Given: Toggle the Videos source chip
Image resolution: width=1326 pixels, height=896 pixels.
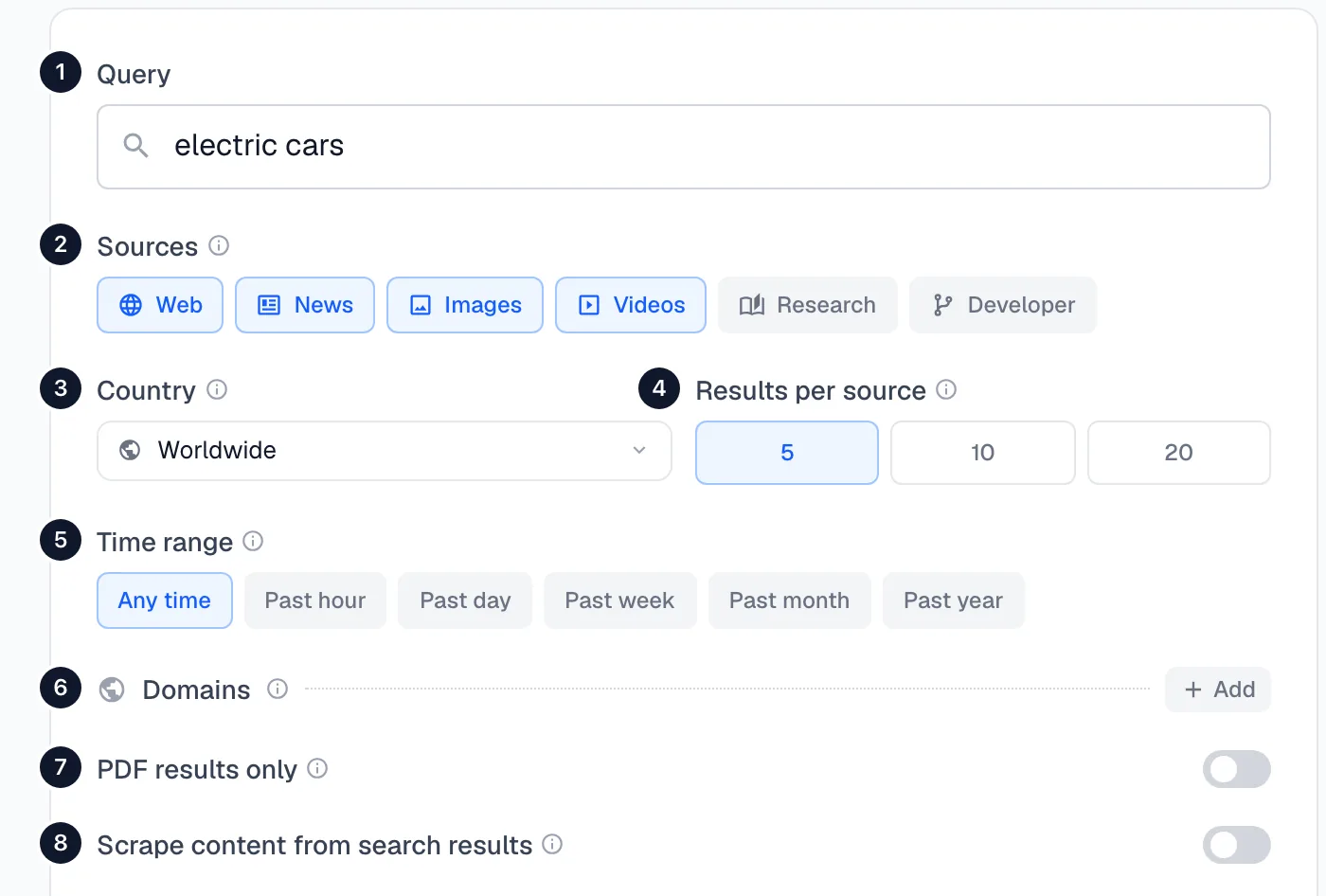Looking at the screenshot, I should (x=631, y=305).
